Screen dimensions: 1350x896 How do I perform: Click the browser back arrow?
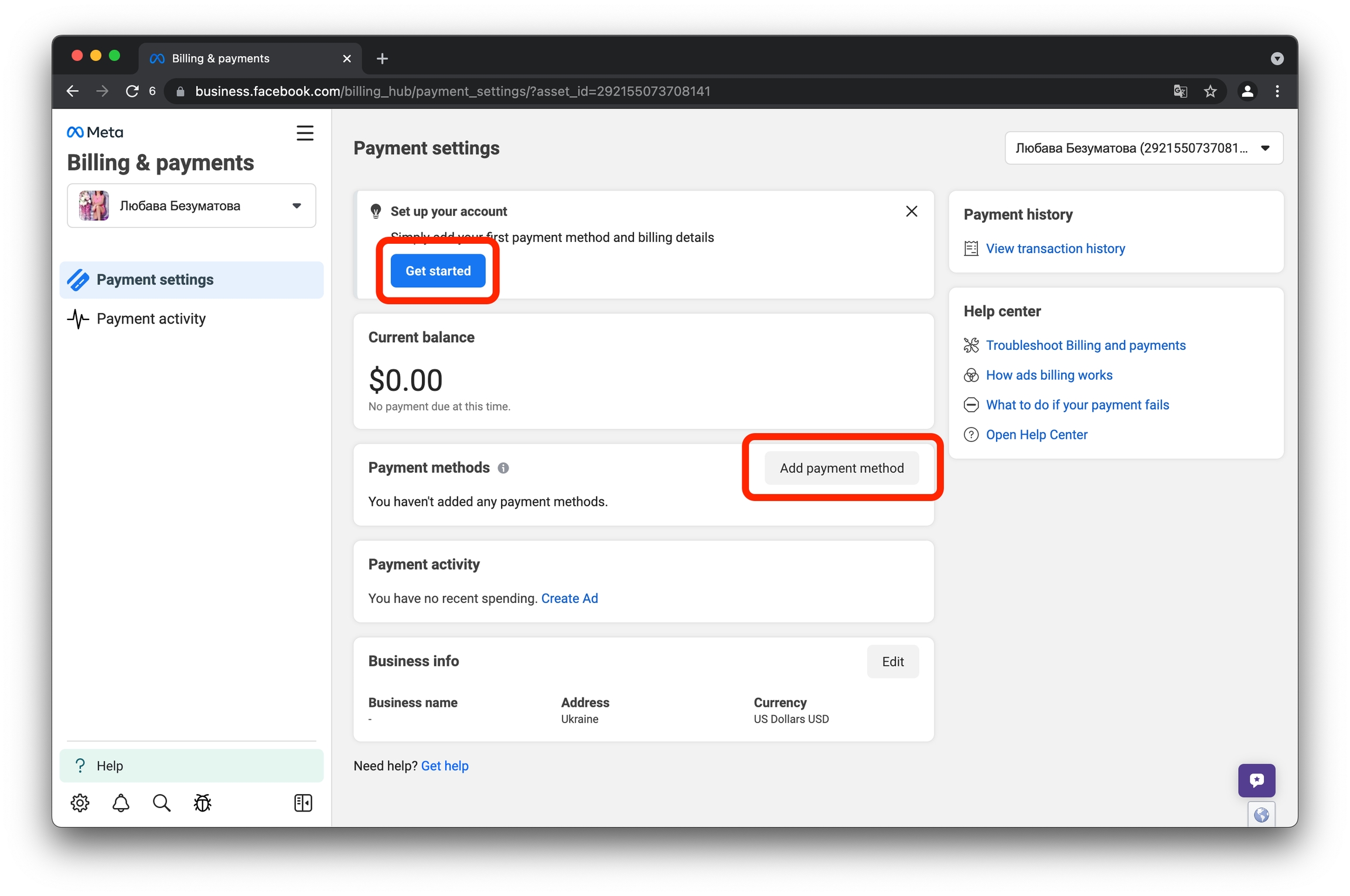(x=73, y=91)
